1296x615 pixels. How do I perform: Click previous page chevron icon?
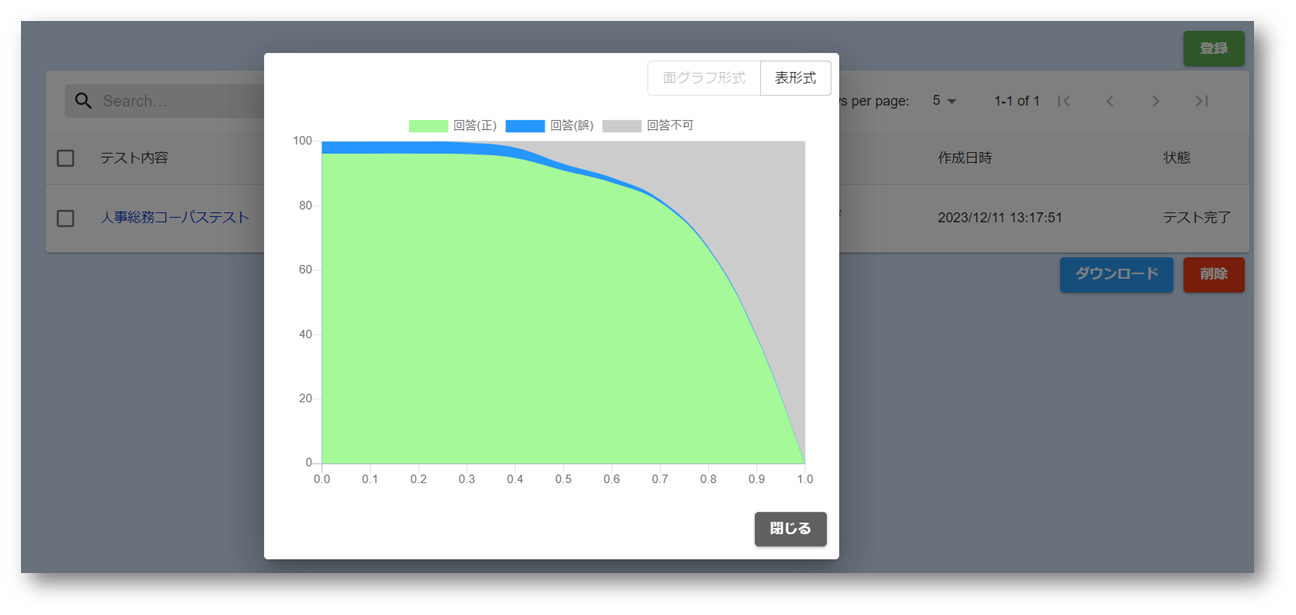(x=1110, y=101)
